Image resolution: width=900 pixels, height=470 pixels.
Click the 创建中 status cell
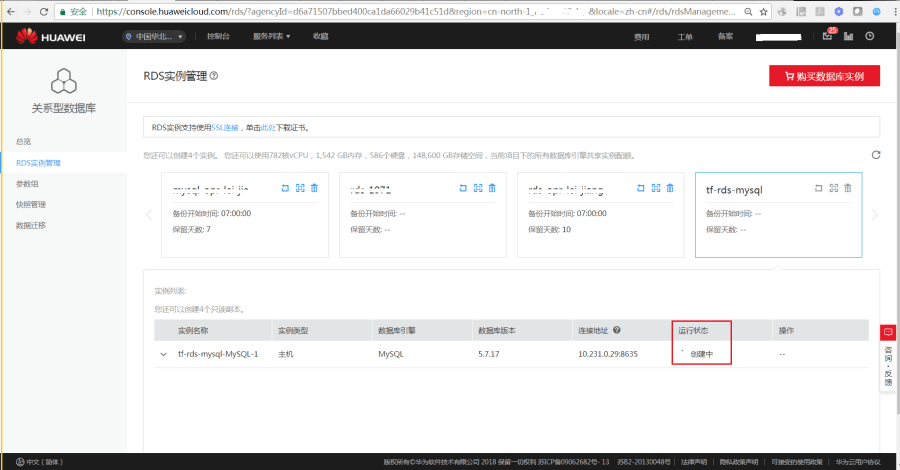pos(701,354)
